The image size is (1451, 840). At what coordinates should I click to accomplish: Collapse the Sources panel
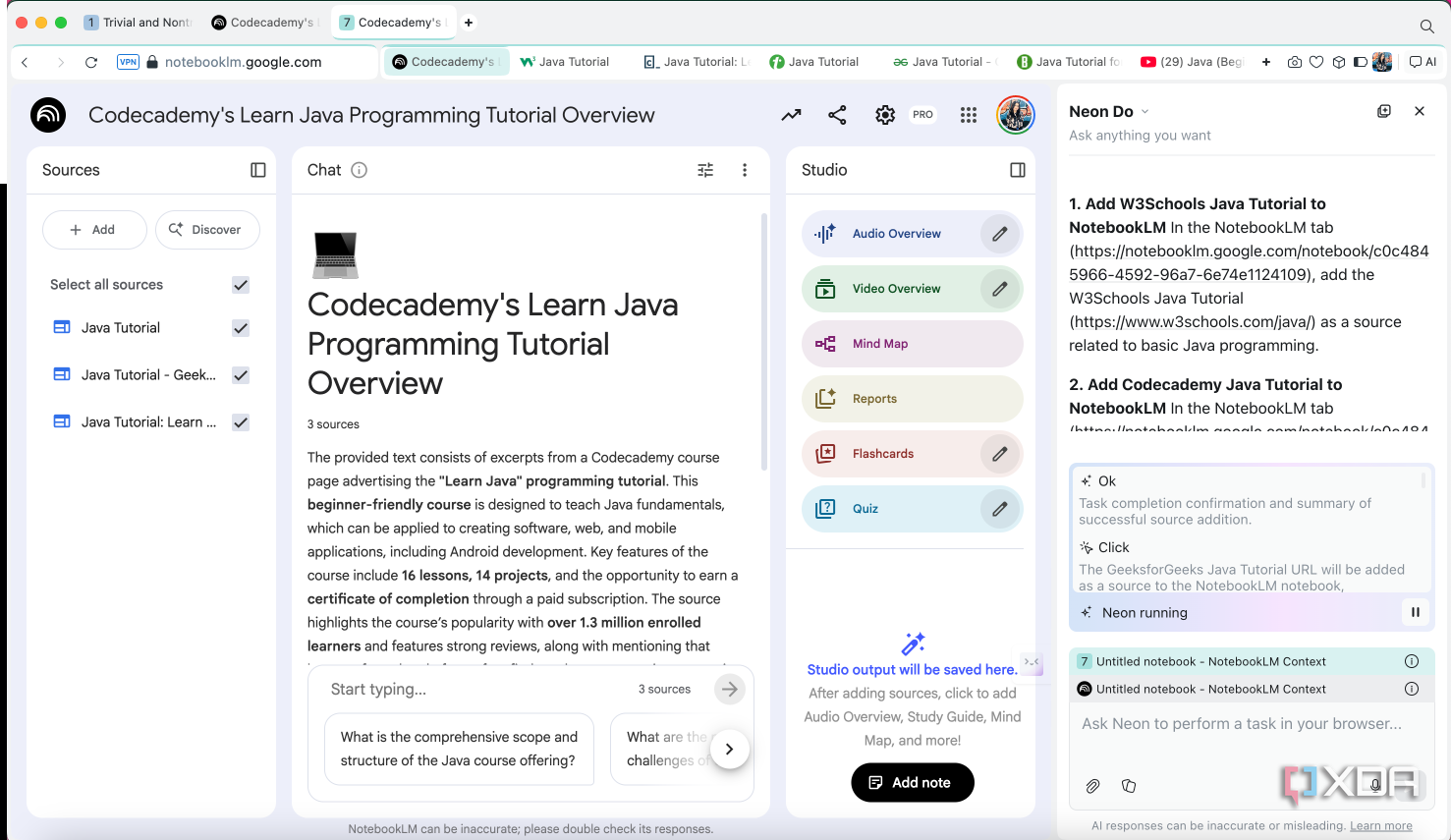point(258,170)
